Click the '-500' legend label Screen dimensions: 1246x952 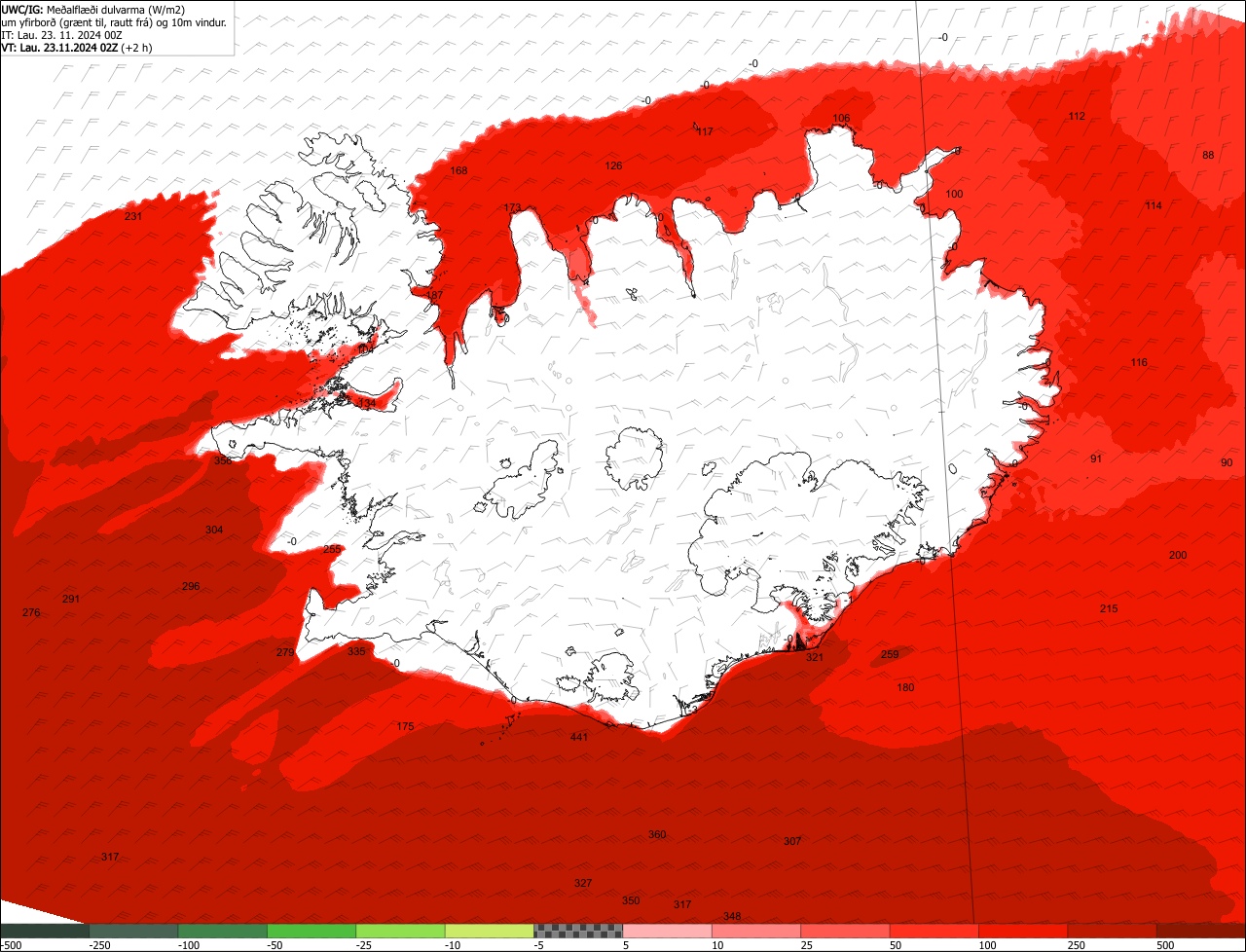11,945
